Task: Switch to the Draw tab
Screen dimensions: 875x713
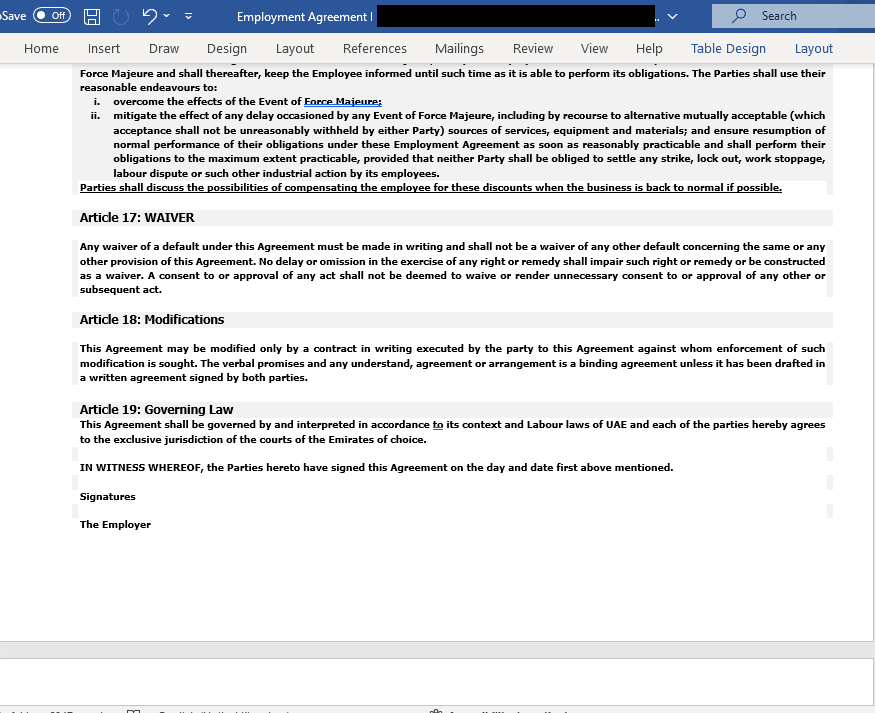Action: click(164, 49)
